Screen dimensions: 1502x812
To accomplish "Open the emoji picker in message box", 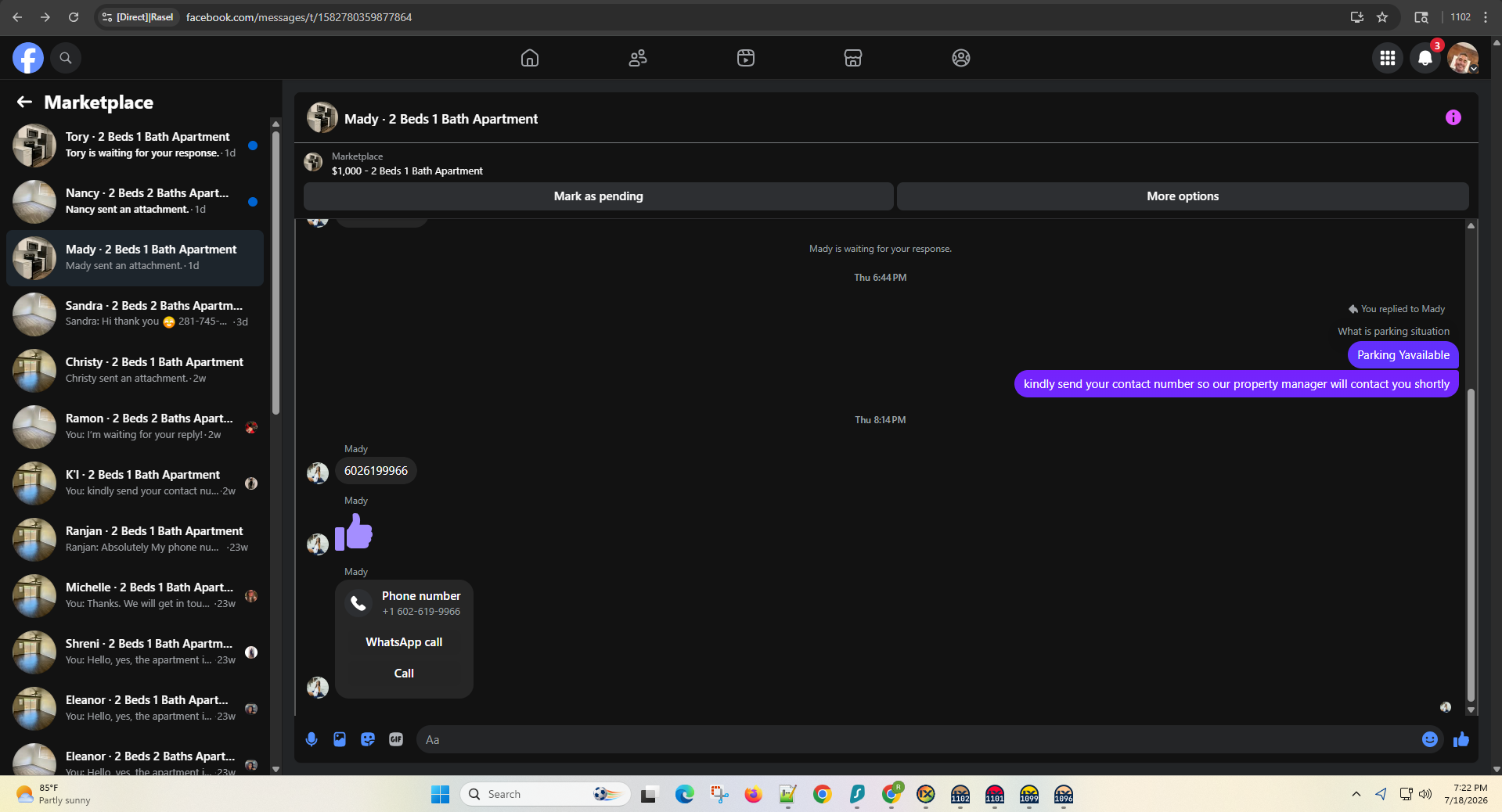I will [1430, 739].
